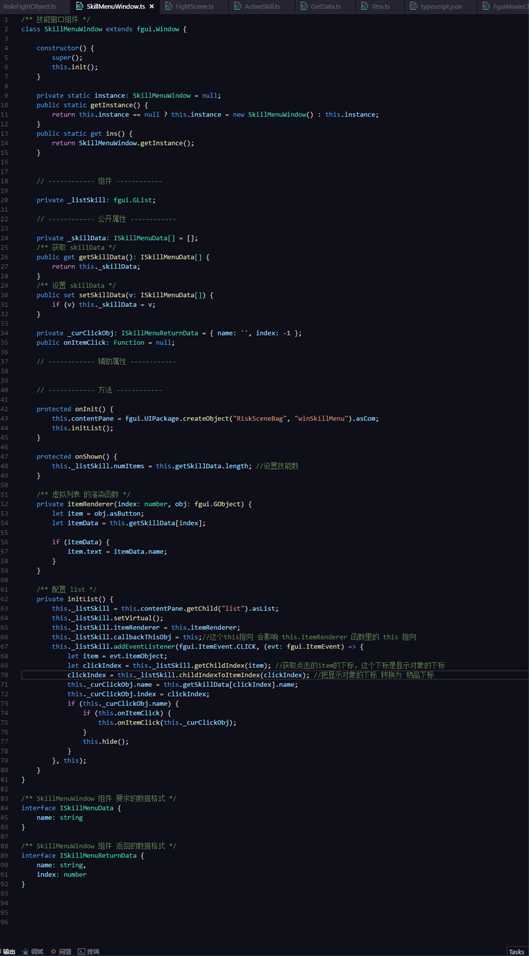Click 'this._listSkill.setVirtual();' line
Viewport: 529px width, 956px height.
[107, 618]
